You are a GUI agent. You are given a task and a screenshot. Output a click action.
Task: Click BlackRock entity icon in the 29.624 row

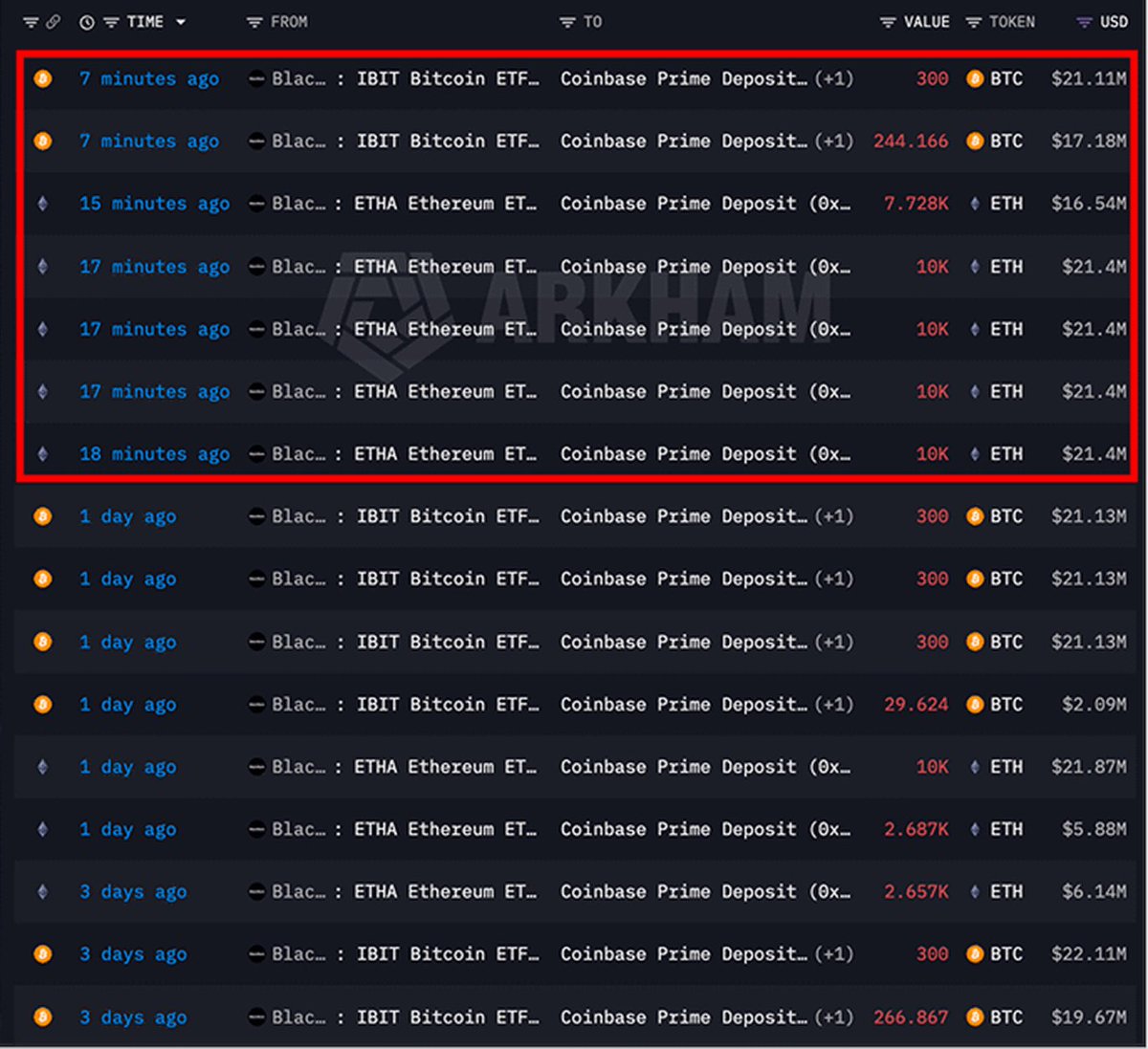(x=257, y=704)
